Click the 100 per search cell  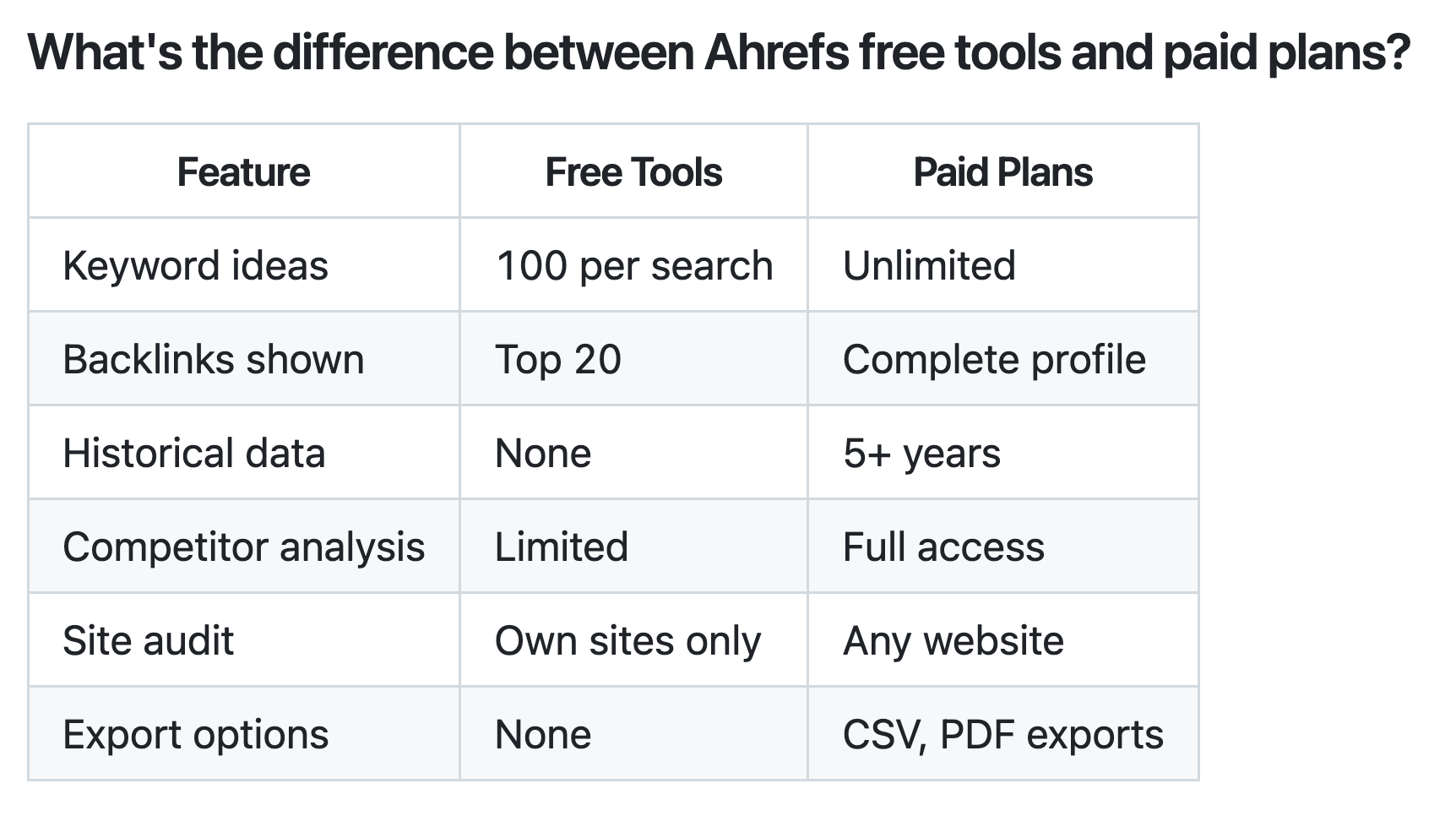(633, 265)
